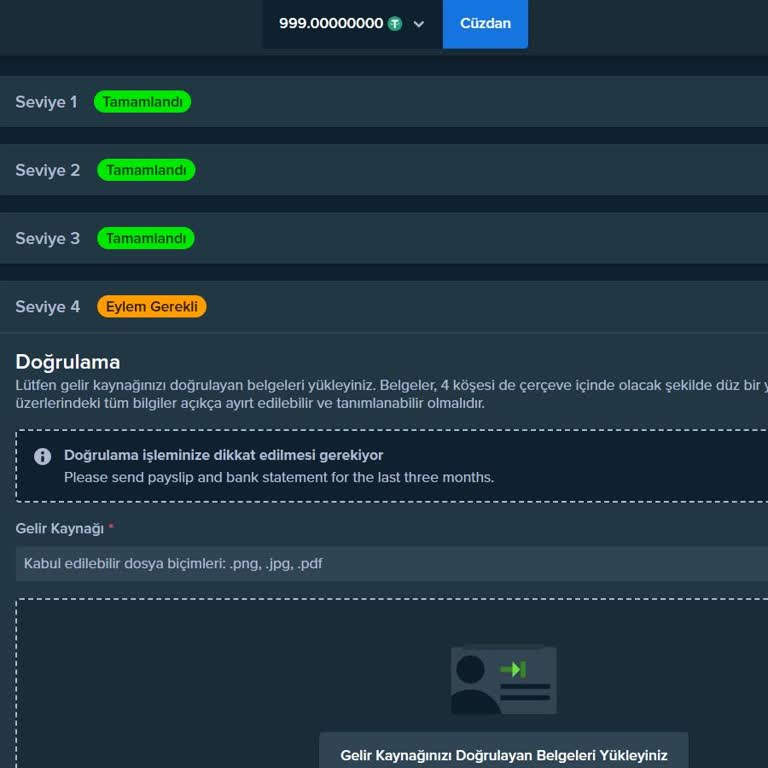Click the orange Eylem Gerekli badge
Image resolution: width=768 pixels, height=768 pixels.
pos(151,307)
